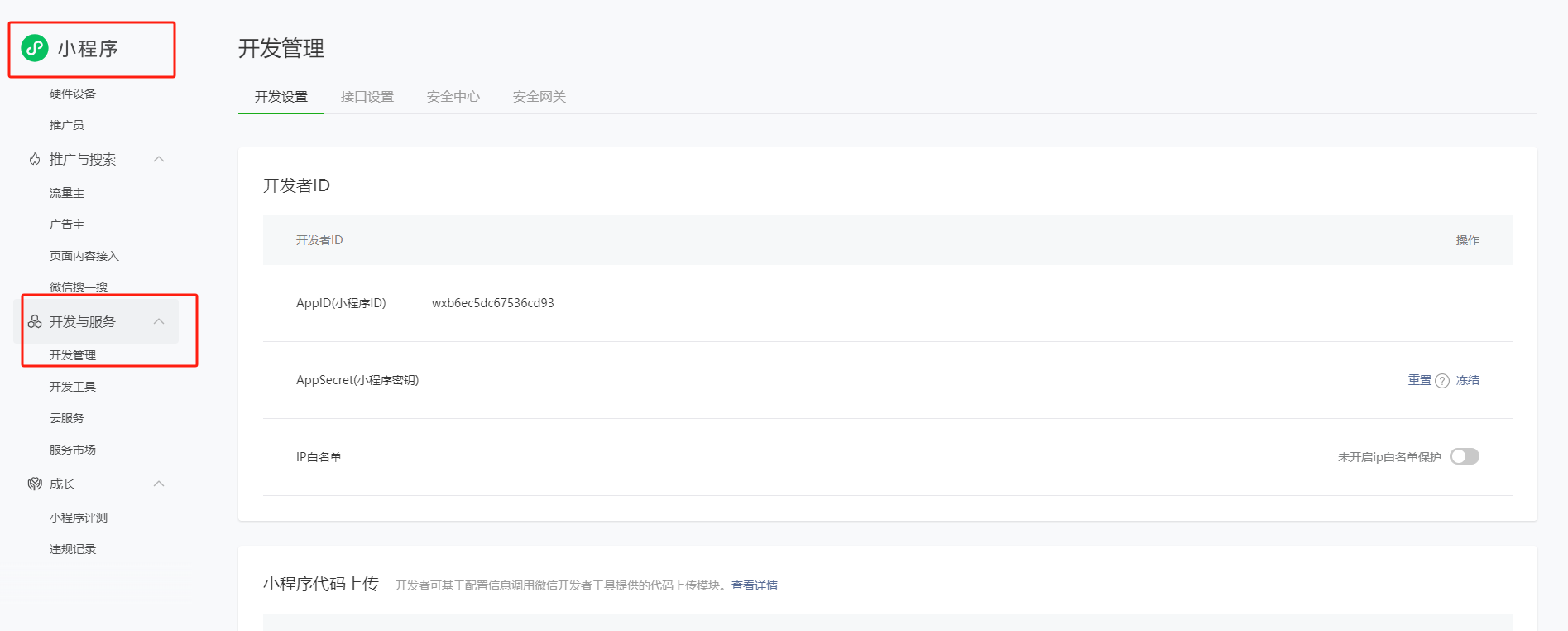
Task: Click the green Mini Program logo icon
Action: 35,48
